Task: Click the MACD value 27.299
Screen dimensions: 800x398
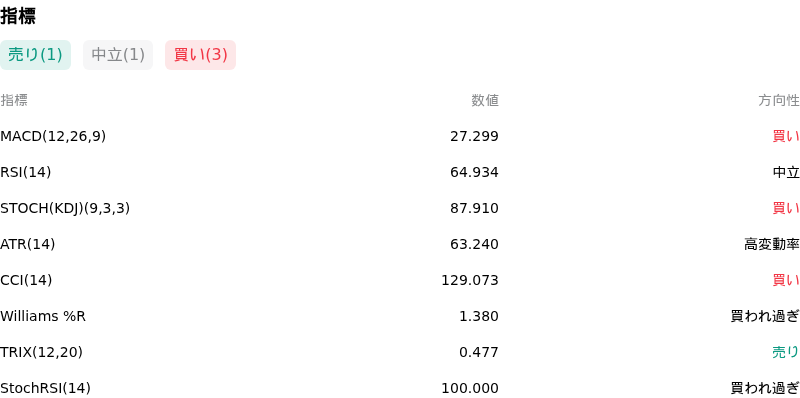Action: pyautogui.click(x=474, y=136)
